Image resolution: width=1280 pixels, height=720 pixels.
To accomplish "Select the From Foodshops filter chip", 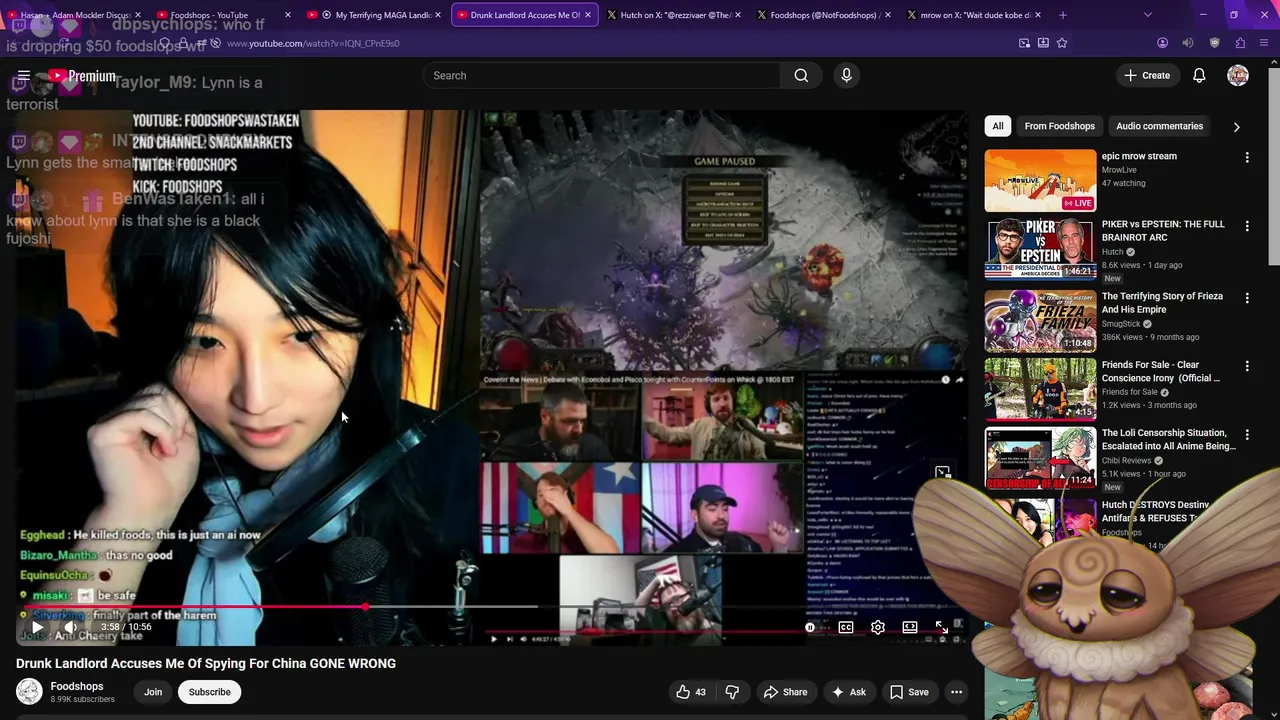I will pyautogui.click(x=1059, y=126).
